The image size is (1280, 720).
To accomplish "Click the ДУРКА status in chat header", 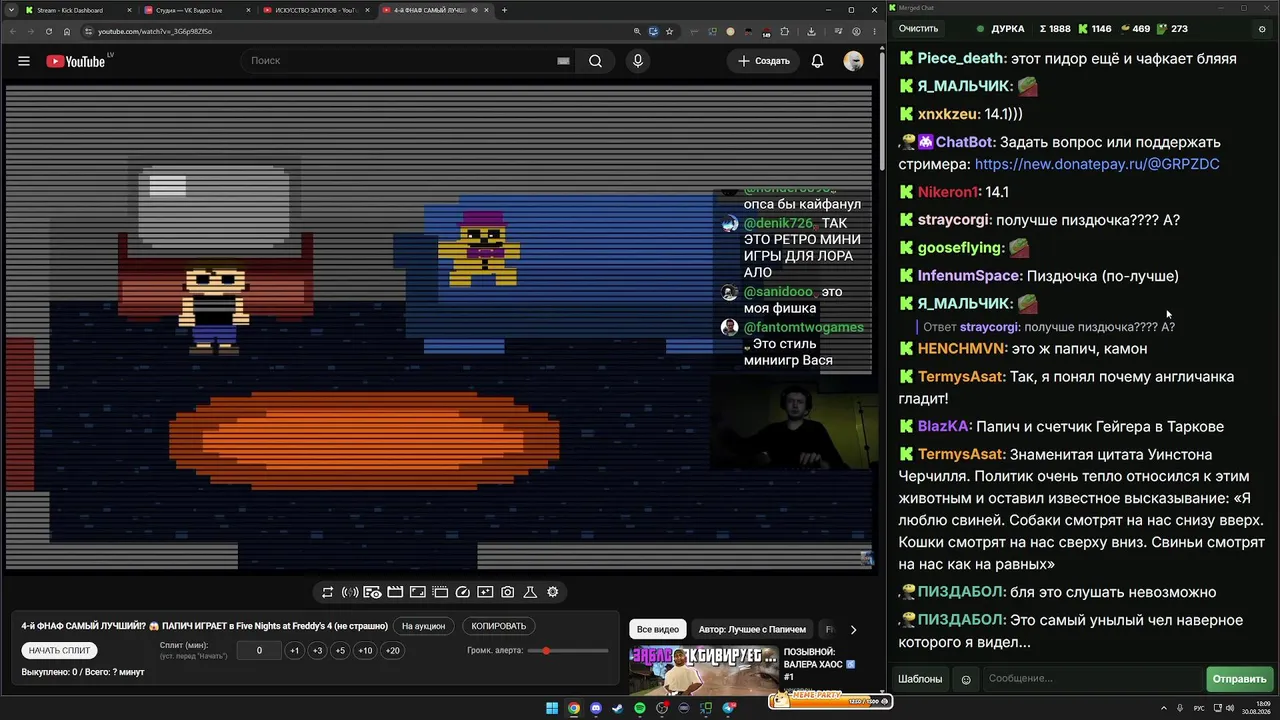I will [1000, 29].
